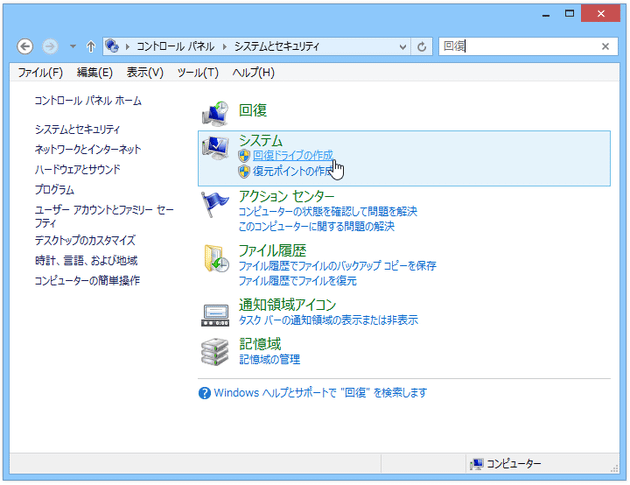The image size is (630, 485).
Task: Select システムとセキュリティ breadcrumb in address bar
Action: [276, 47]
